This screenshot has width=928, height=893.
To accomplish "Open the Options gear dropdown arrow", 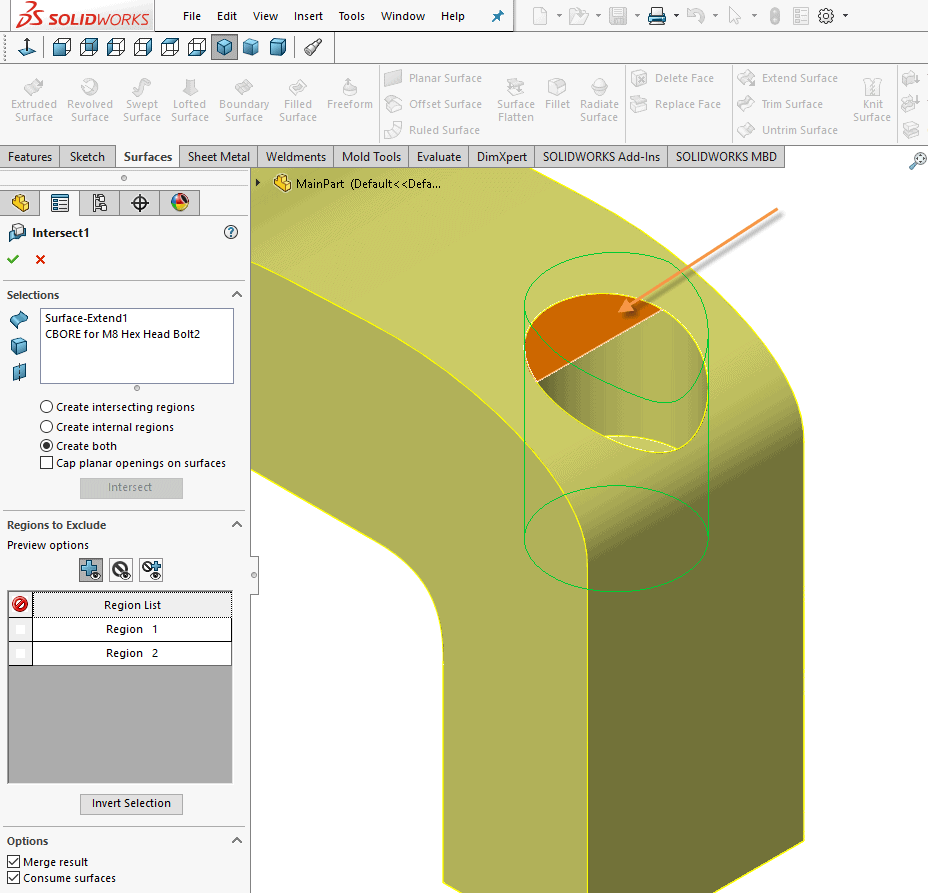I will 845,16.
